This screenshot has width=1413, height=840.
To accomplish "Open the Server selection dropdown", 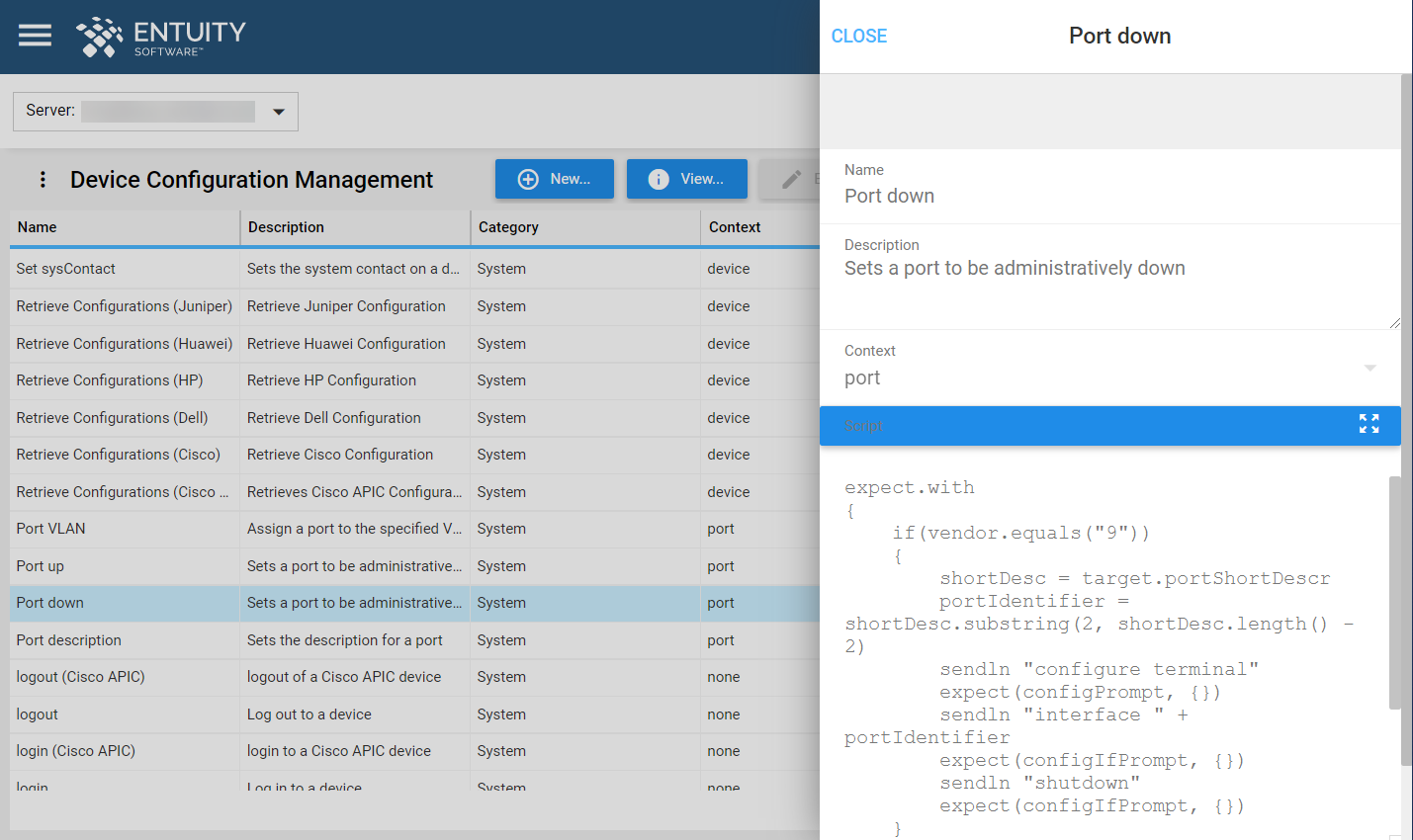I will click(279, 111).
